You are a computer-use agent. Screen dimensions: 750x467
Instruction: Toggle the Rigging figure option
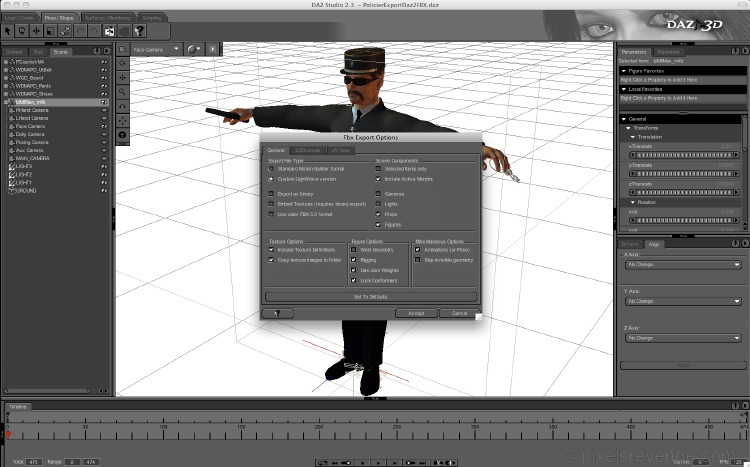coord(354,260)
